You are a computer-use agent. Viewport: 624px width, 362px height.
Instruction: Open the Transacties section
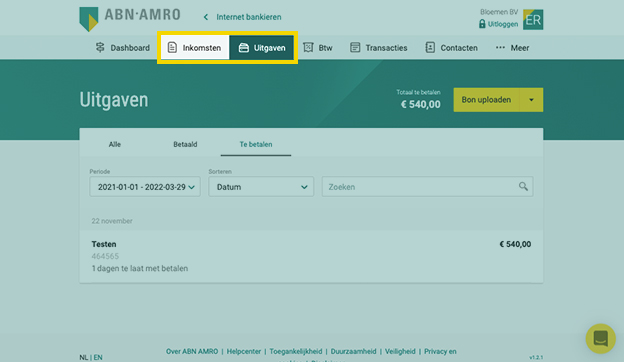[x=386, y=48]
